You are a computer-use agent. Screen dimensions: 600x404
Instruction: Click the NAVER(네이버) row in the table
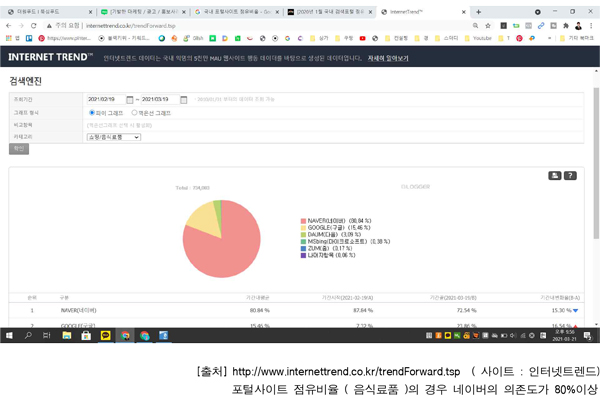tap(297, 310)
